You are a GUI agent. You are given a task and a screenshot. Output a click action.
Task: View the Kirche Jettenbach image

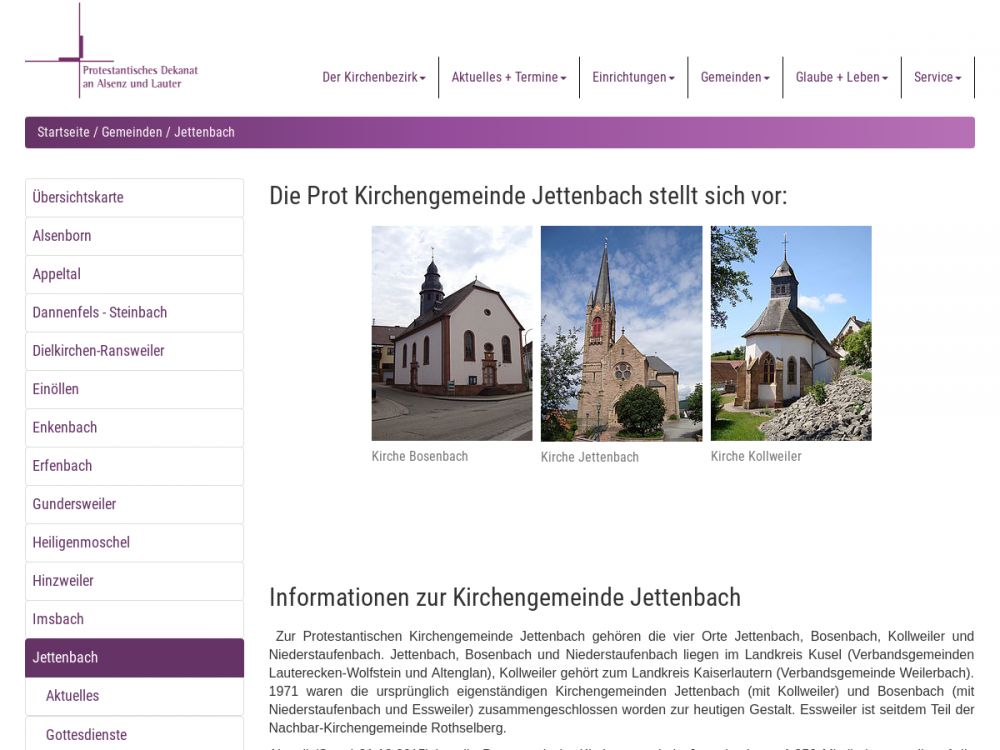pyautogui.click(x=621, y=333)
